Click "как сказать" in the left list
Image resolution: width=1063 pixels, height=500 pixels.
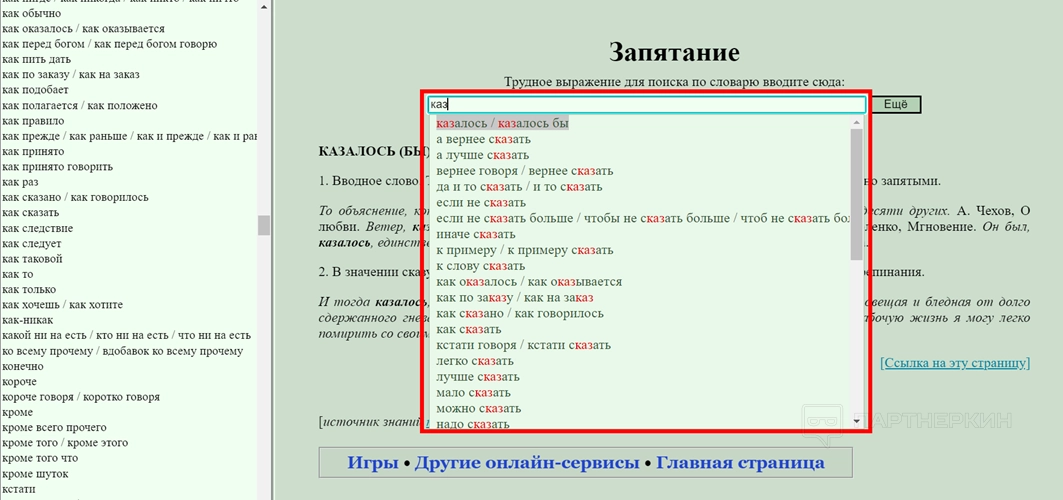point(31,213)
